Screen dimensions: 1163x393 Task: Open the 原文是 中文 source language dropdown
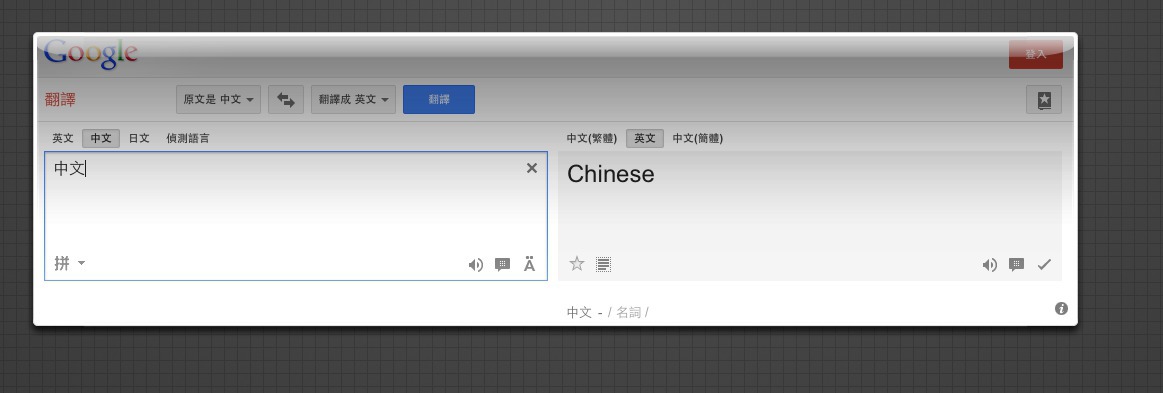click(218, 99)
